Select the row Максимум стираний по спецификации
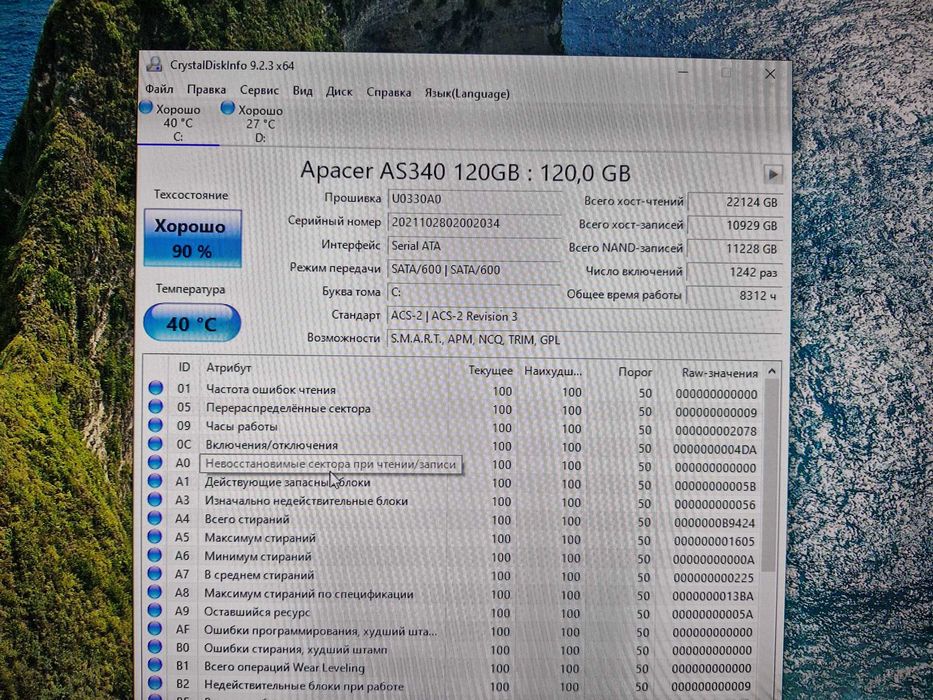This screenshot has width=933, height=700. 453,594
